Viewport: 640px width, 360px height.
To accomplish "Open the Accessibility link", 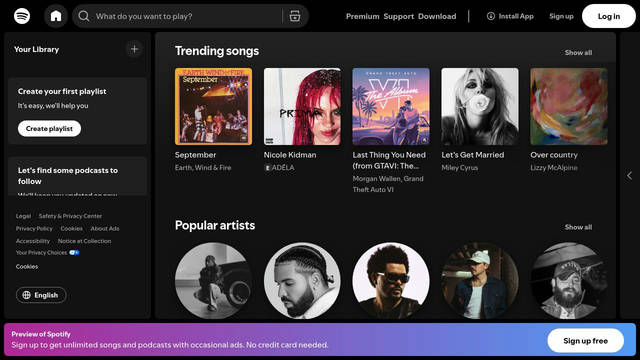I will [x=33, y=241].
